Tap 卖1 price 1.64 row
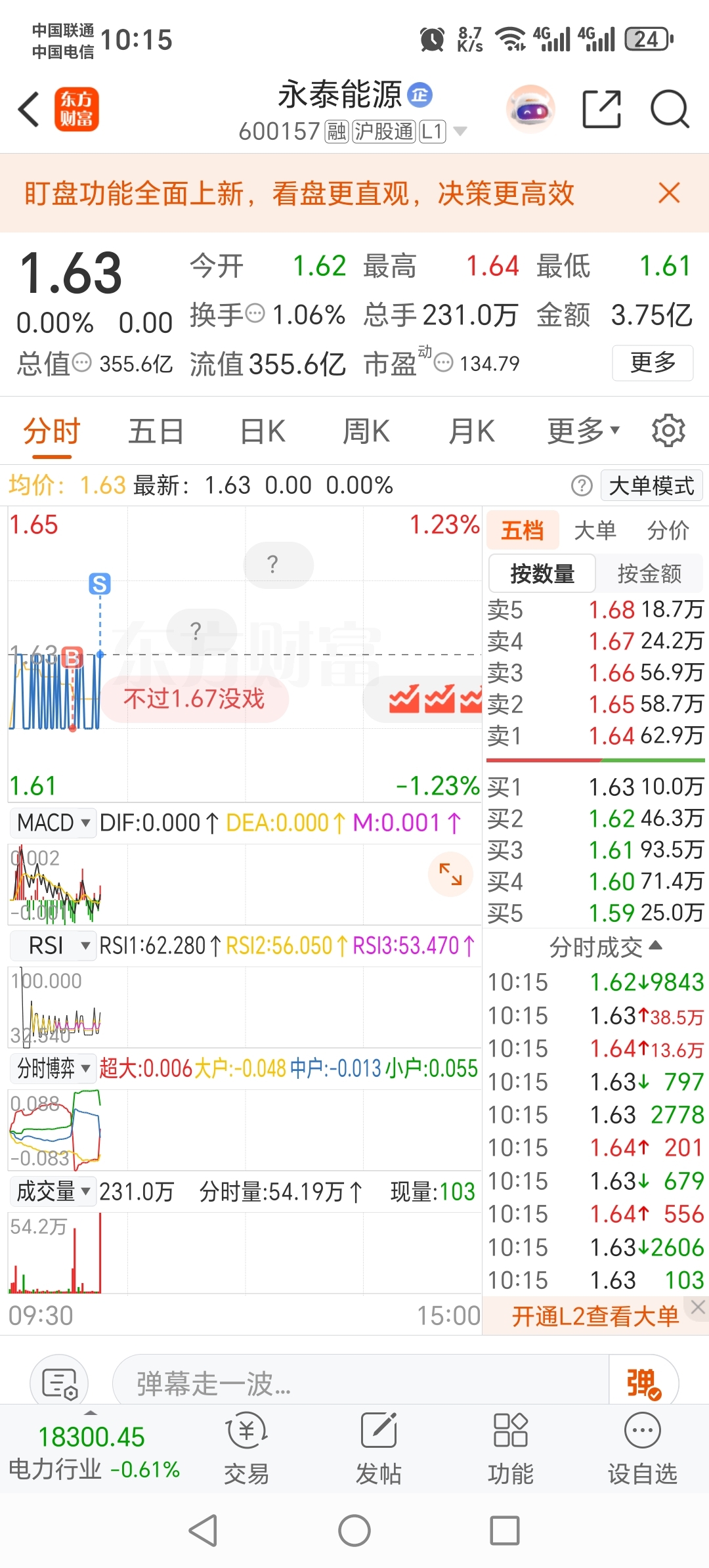 point(595,736)
